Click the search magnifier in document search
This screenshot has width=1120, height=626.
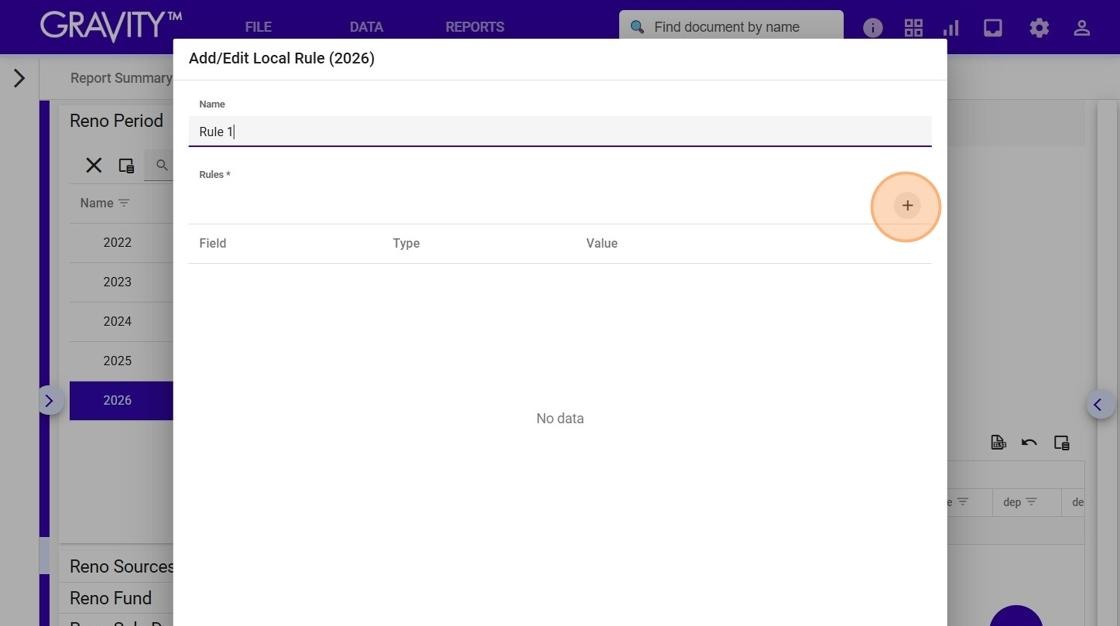click(x=636, y=27)
